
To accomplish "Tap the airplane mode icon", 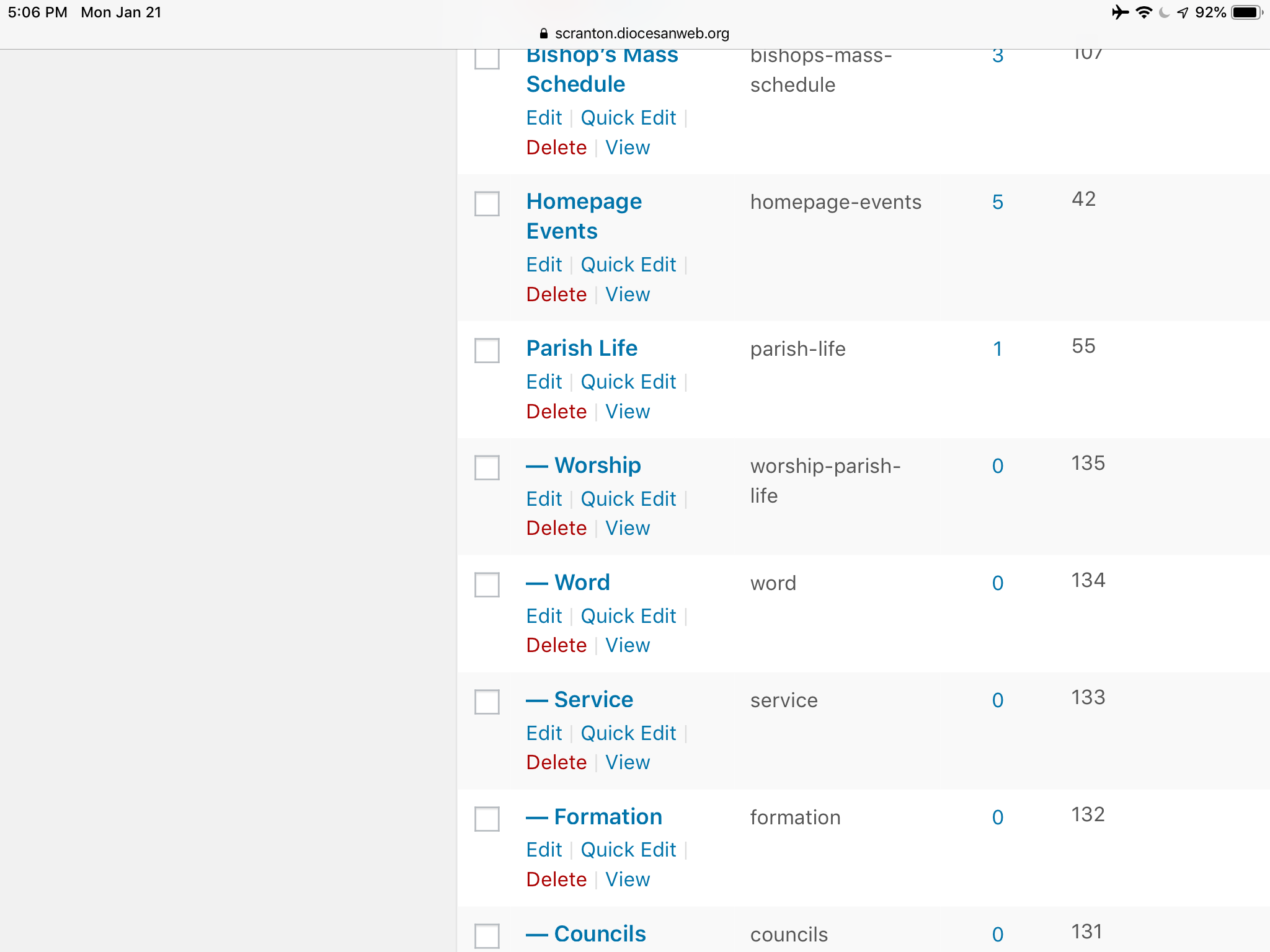I will pyautogui.click(x=1120, y=12).
